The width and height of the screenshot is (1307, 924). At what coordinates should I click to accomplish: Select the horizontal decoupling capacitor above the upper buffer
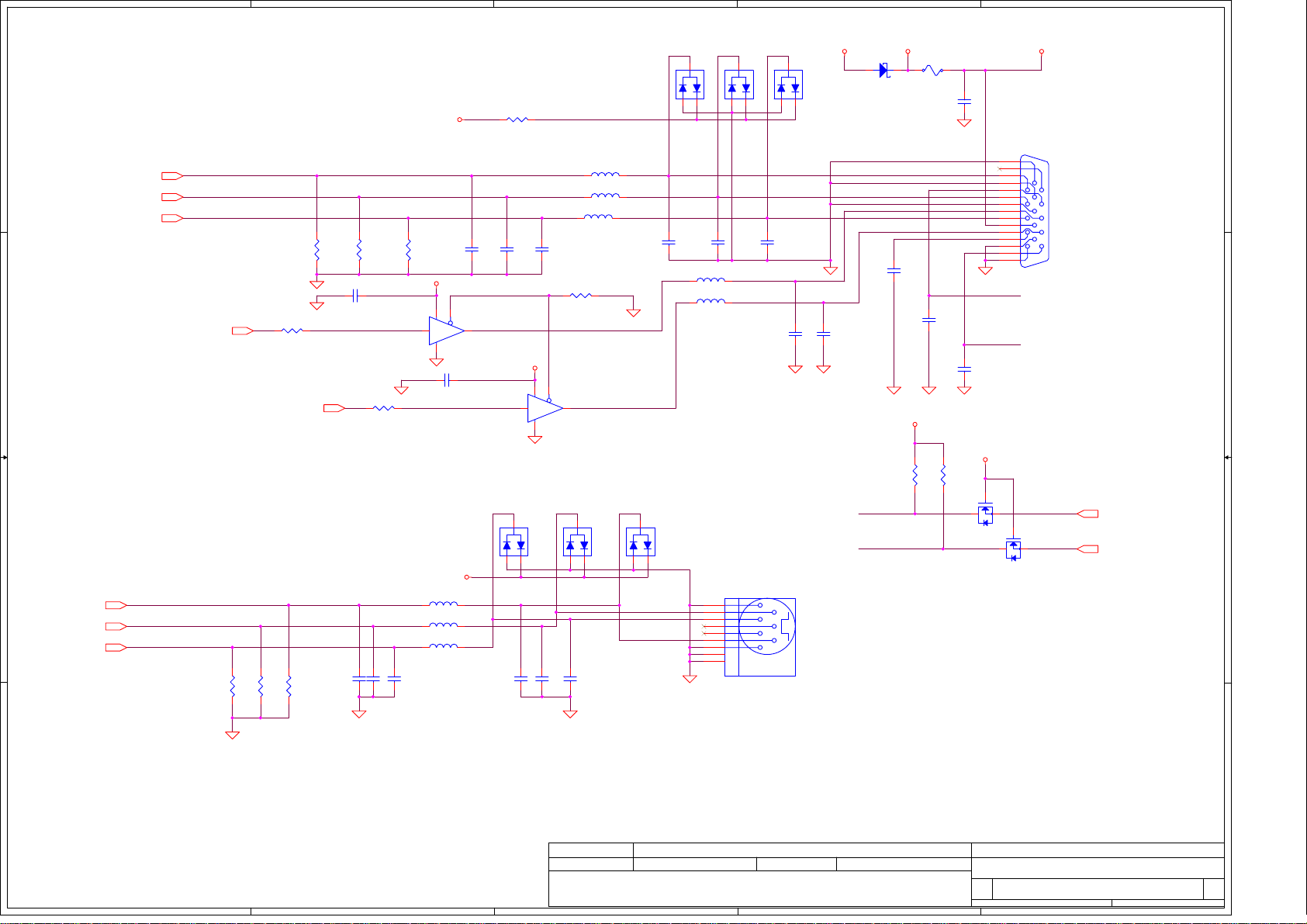tap(355, 296)
